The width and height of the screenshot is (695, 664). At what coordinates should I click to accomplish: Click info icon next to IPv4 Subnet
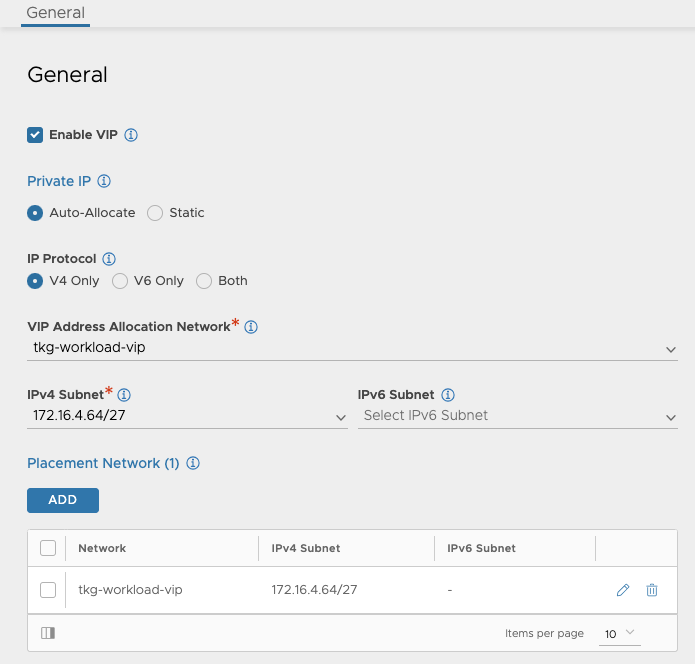point(125,395)
